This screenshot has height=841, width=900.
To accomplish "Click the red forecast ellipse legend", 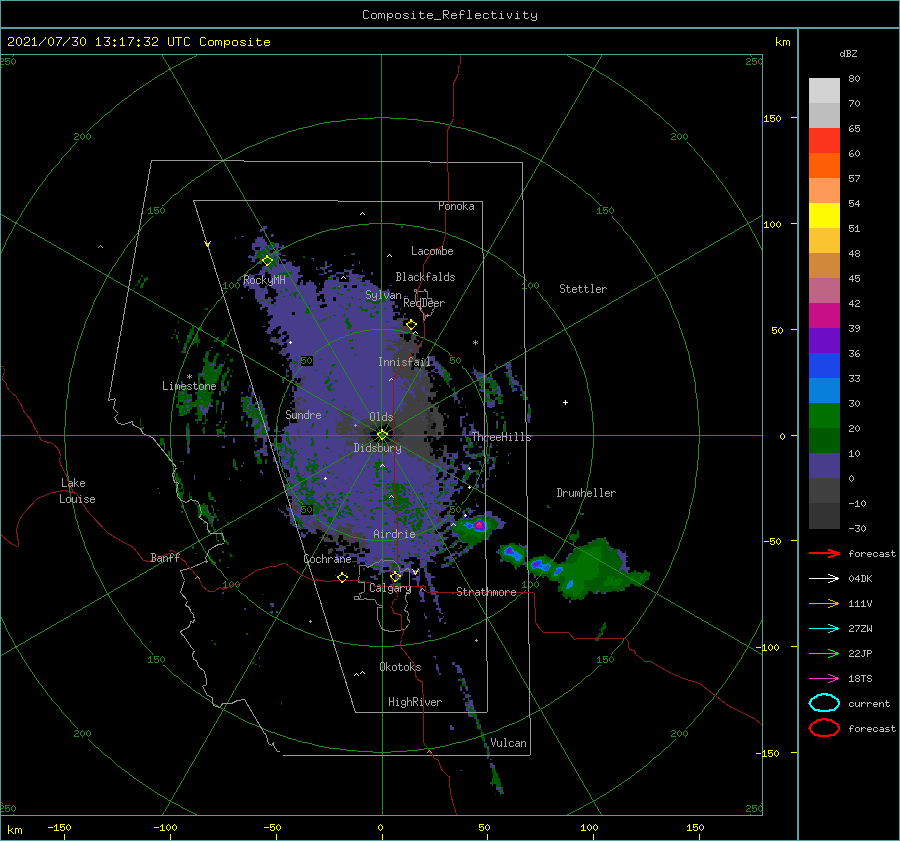I will tap(824, 728).
